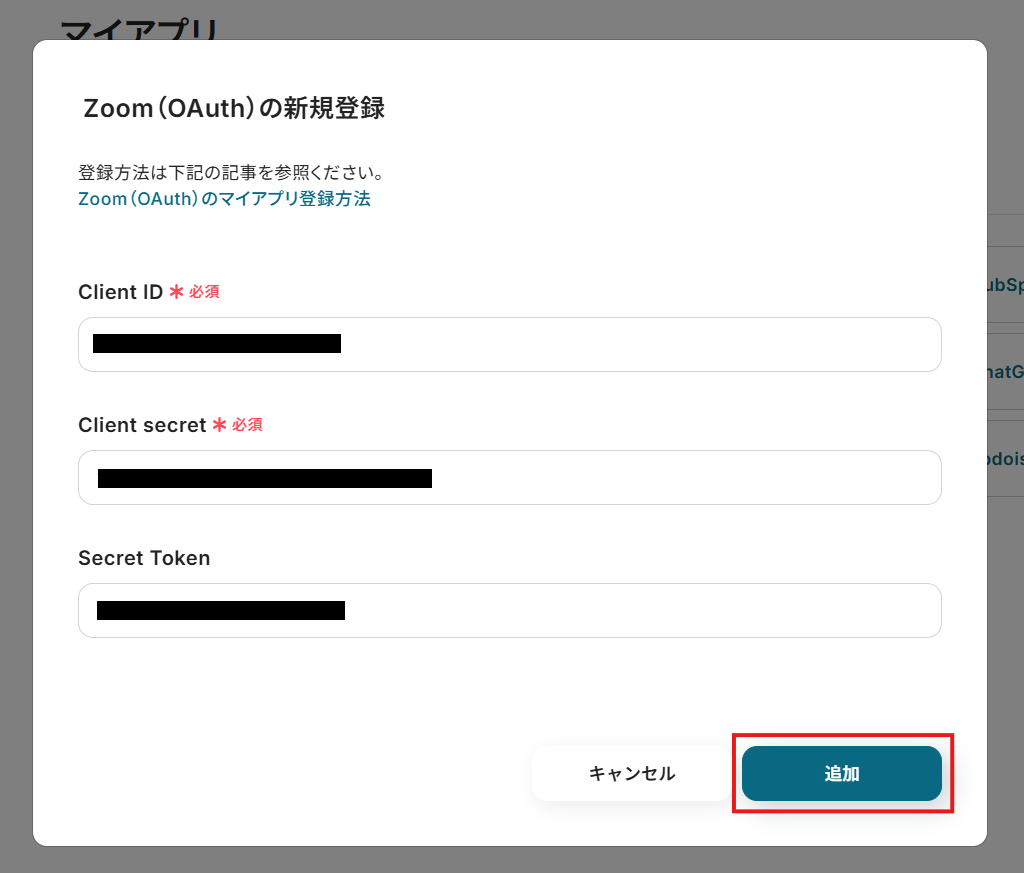Click the Client ID field label
Image resolution: width=1024 pixels, height=873 pixels.
coord(120,292)
